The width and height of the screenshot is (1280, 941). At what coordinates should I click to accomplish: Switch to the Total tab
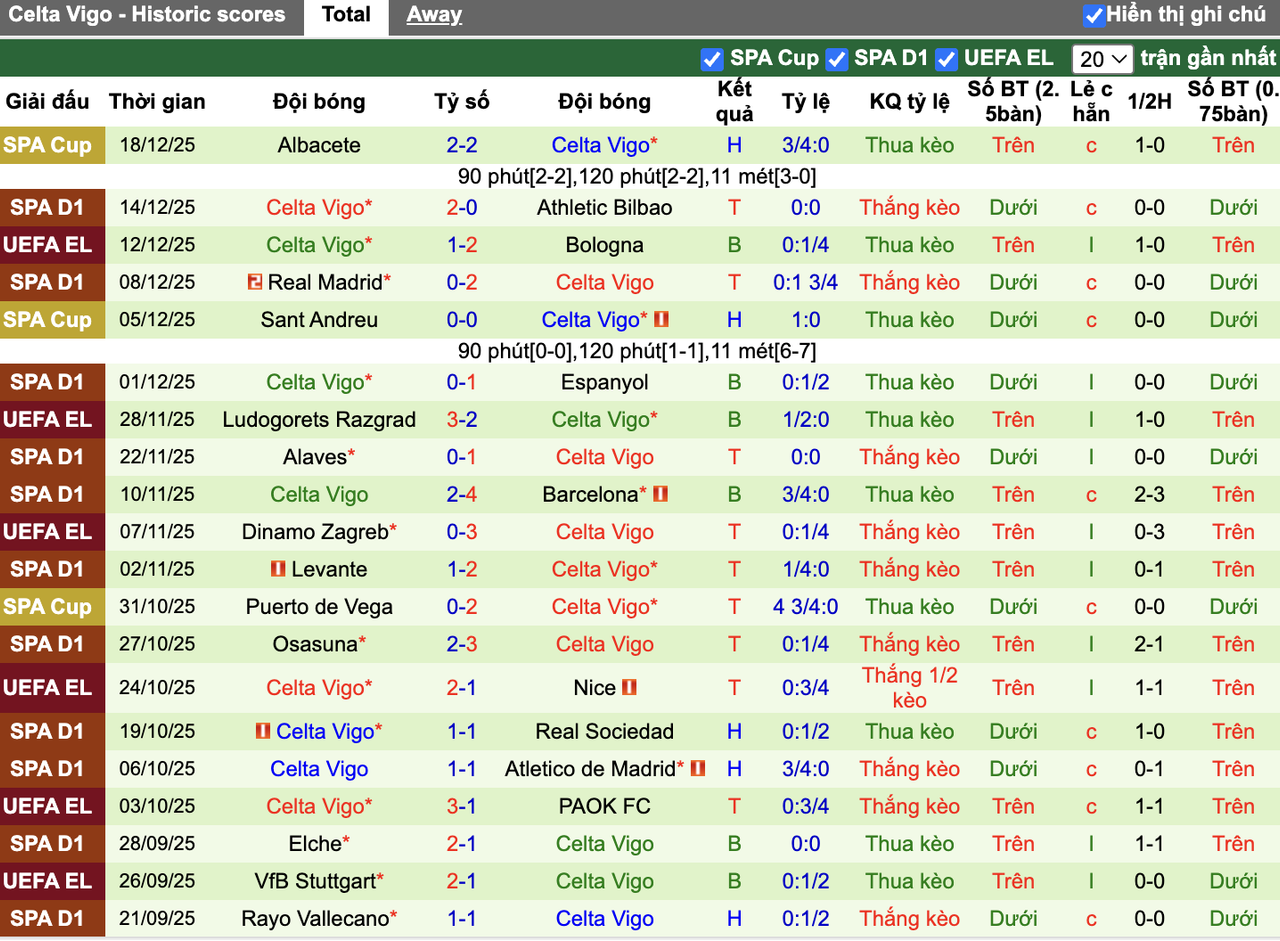(347, 15)
